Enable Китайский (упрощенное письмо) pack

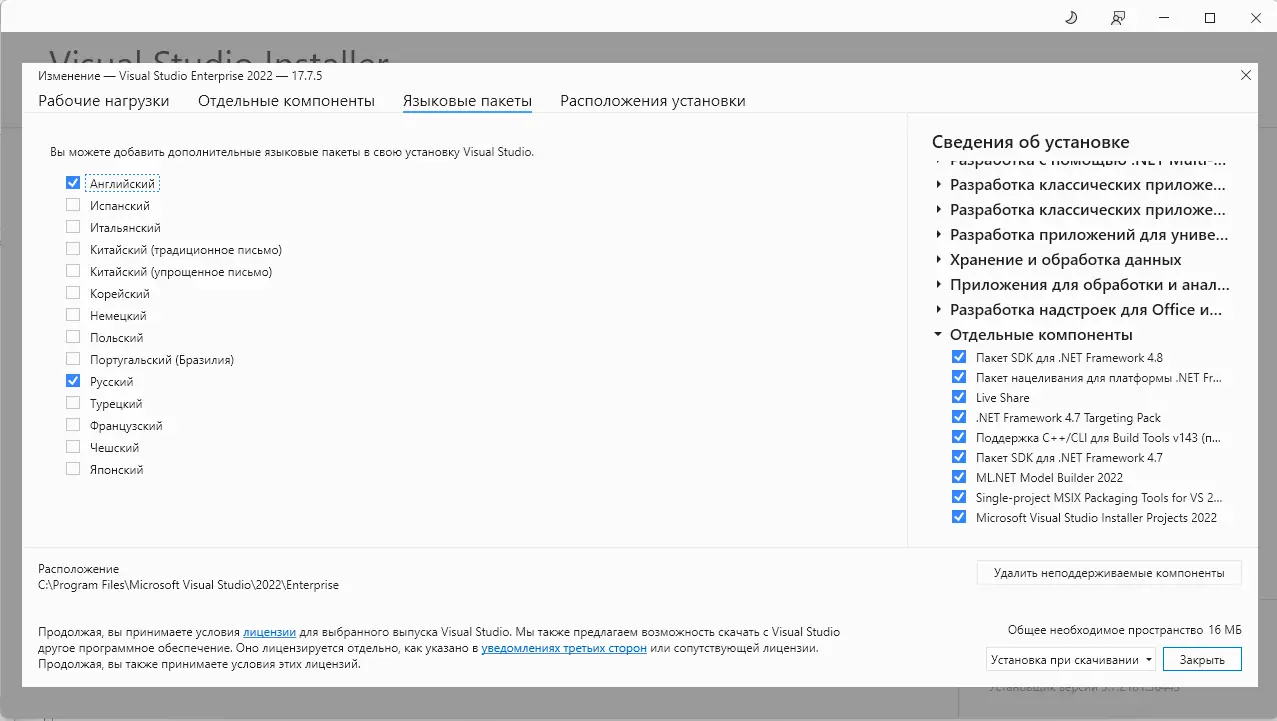(73, 271)
